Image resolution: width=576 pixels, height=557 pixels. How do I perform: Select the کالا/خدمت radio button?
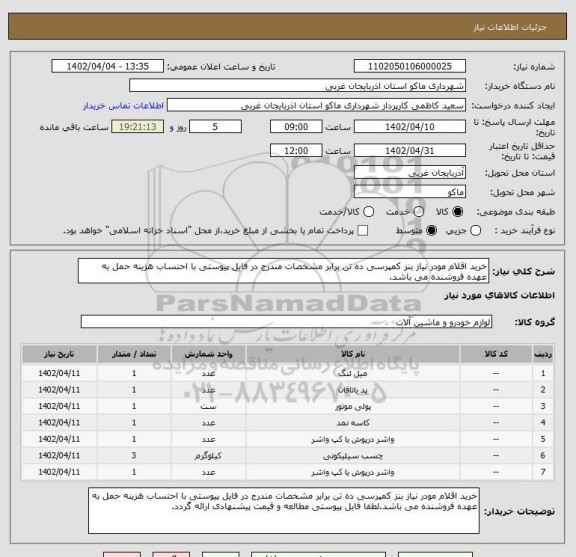(368, 212)
